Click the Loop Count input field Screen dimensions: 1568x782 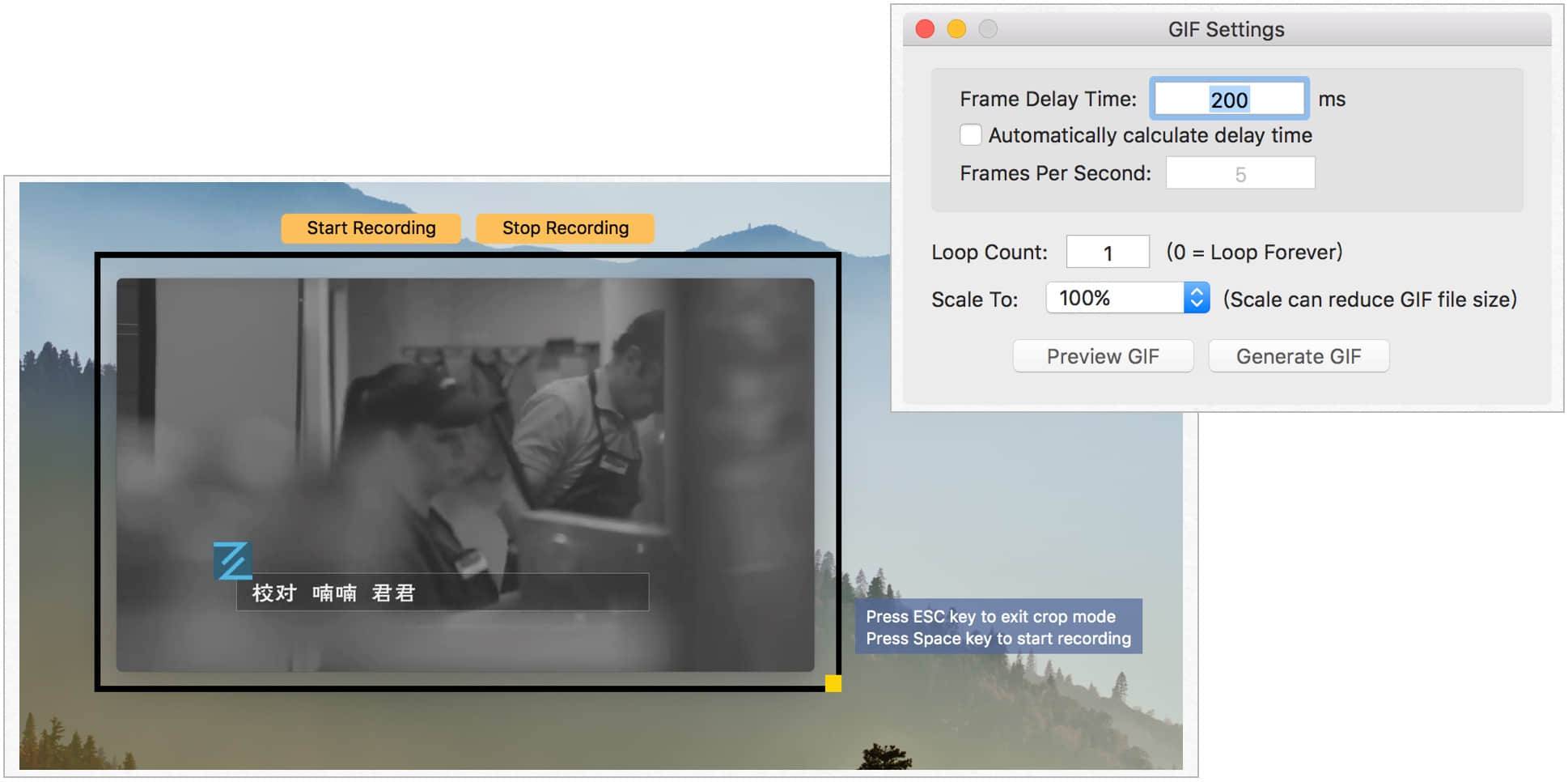(1108, 252)
